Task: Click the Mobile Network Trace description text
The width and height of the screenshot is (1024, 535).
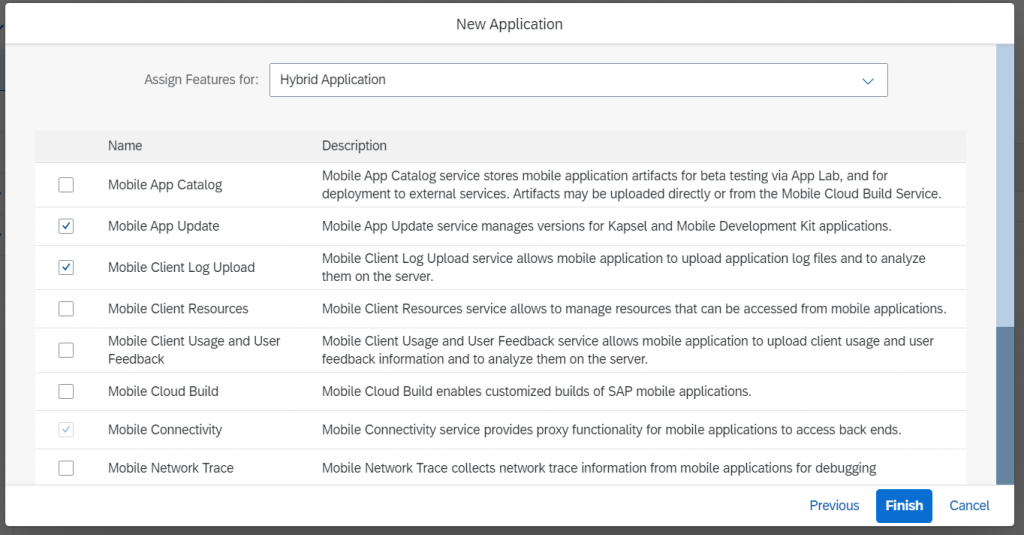Action: point(599,468)
